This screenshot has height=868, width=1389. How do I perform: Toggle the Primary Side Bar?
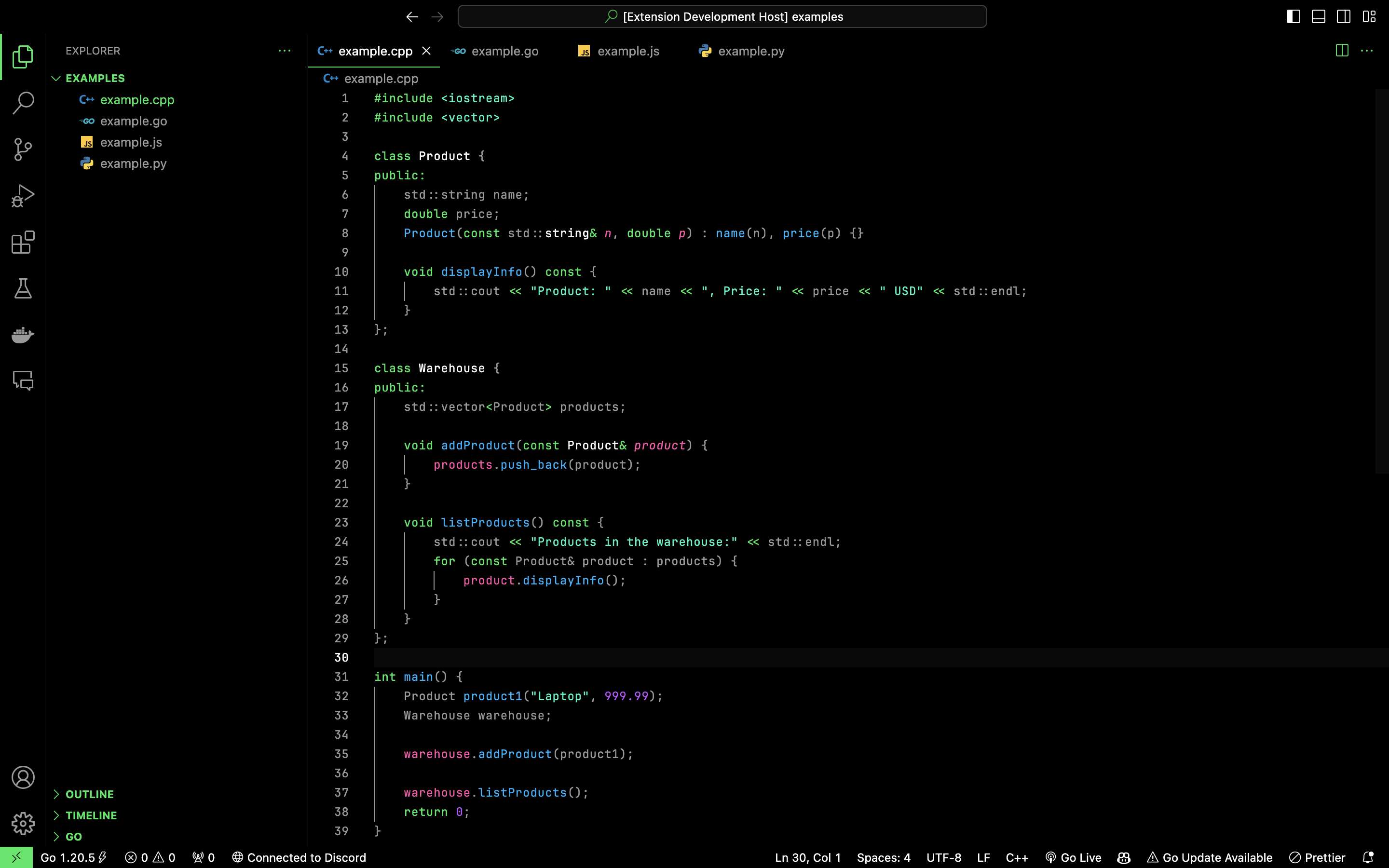(1293, 17)
